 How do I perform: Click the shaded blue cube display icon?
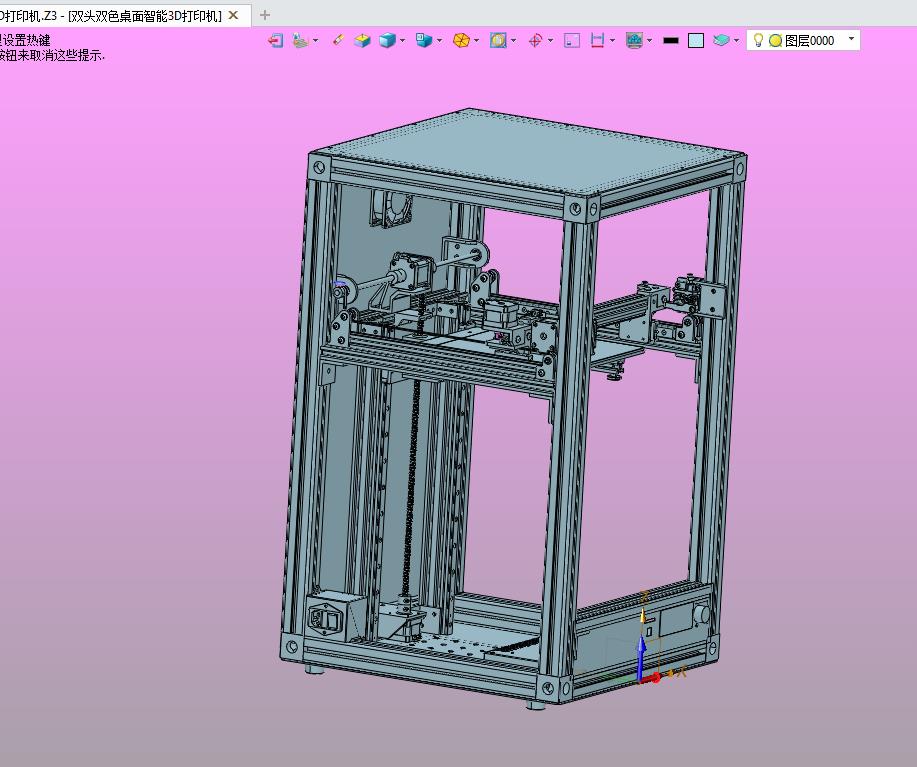[x=387, y=40]
